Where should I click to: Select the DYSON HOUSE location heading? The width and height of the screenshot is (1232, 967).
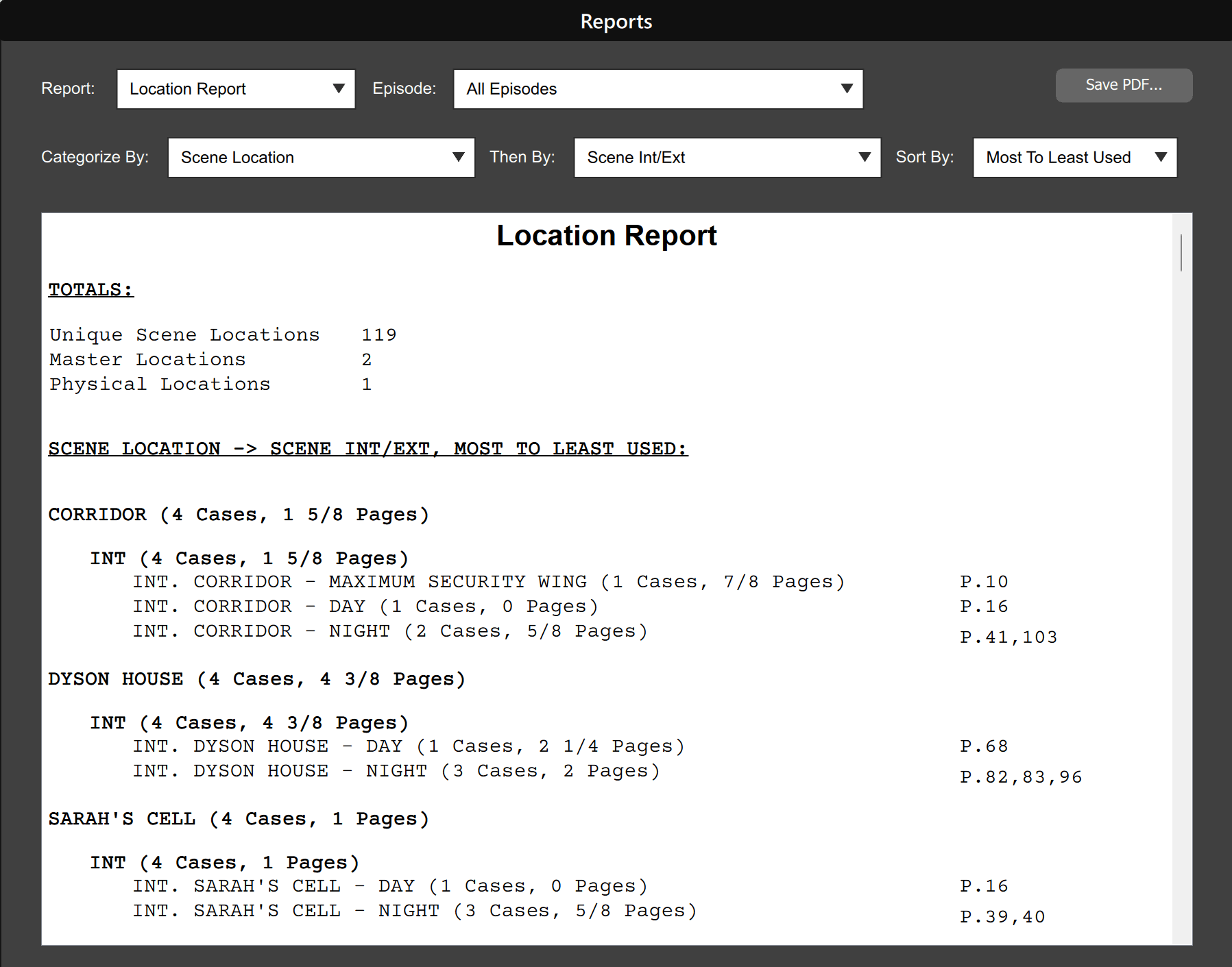tap(256, 679)
